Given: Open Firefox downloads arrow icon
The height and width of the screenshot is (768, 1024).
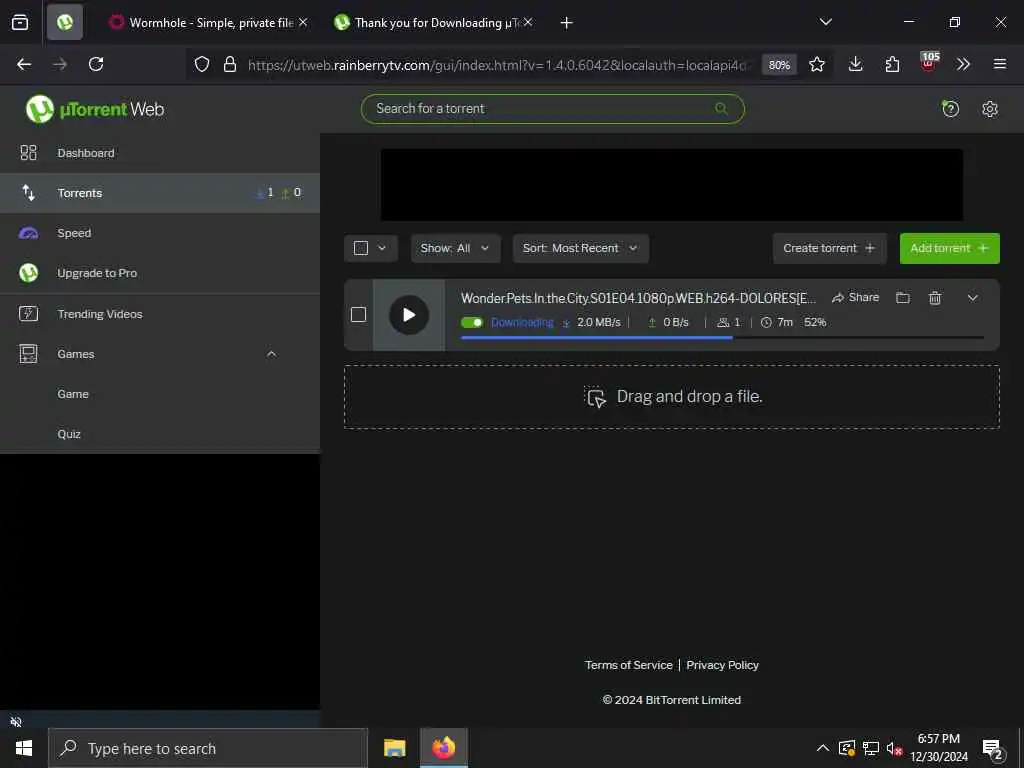Looking at the screenshot, I should click(856, 64).
